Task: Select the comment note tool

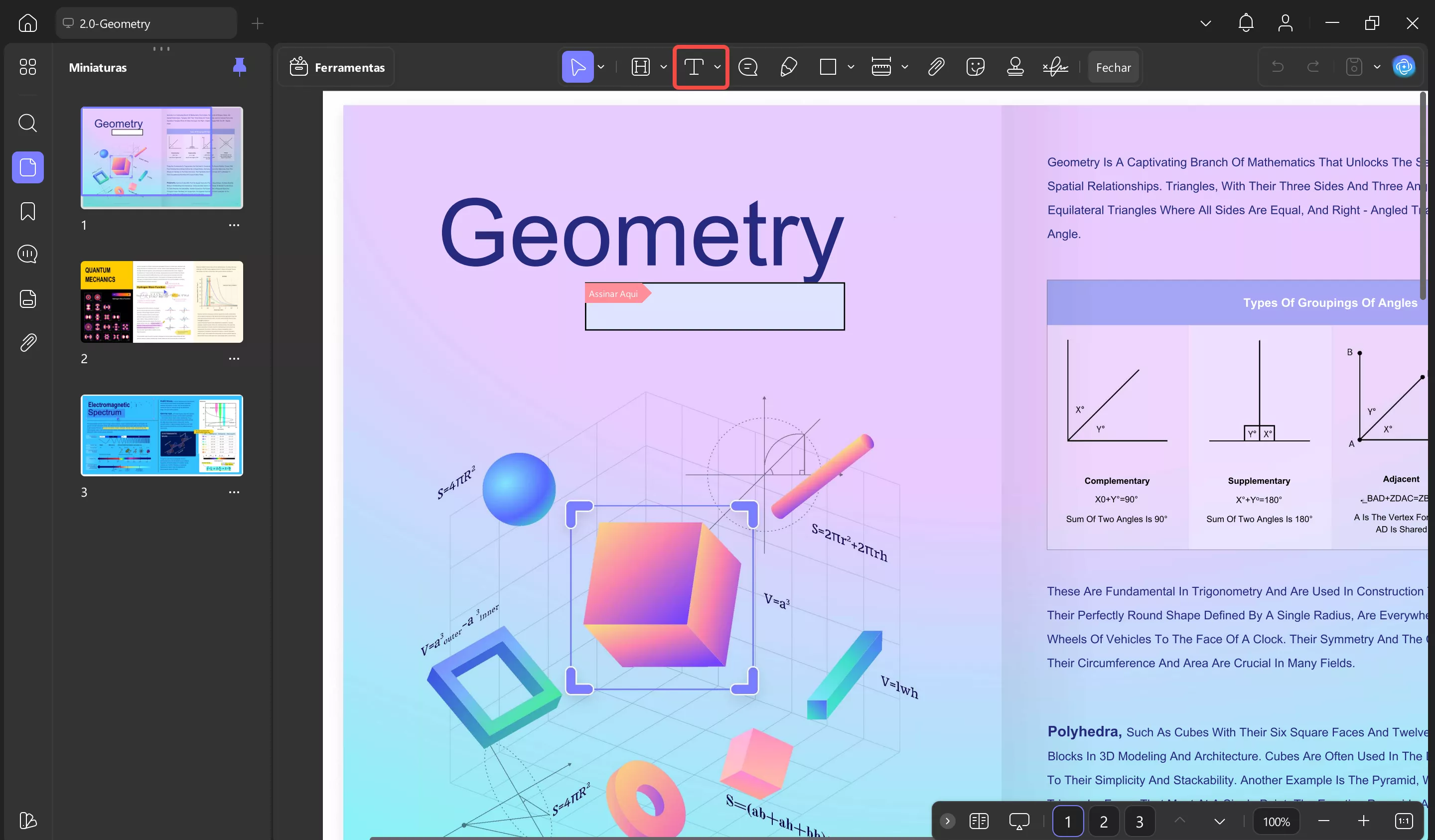Action: pyautogui.click(x=748, y=67)
